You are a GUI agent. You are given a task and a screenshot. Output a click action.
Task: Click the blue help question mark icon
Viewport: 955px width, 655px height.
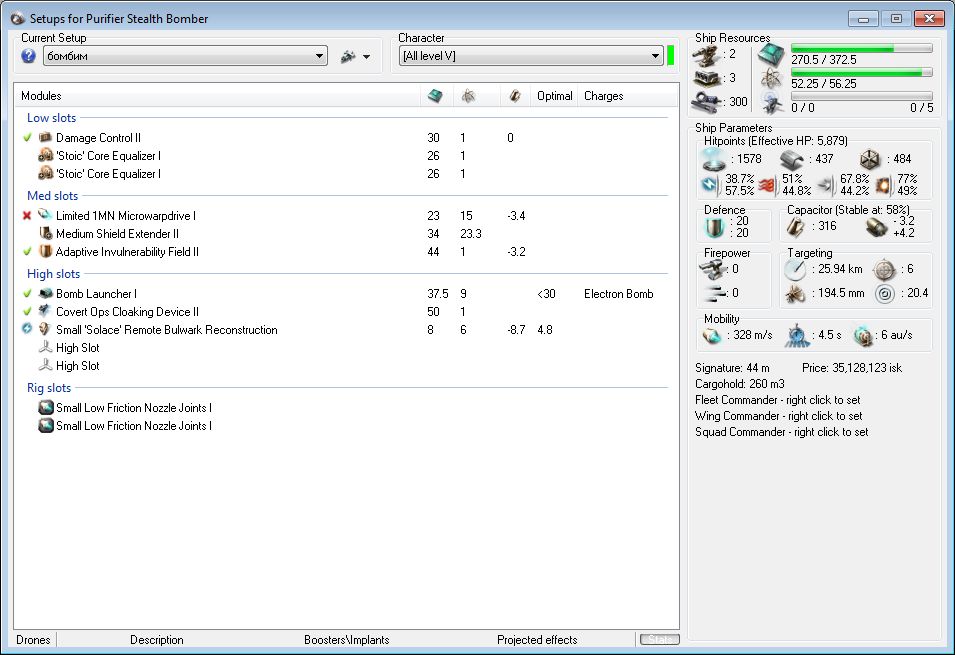point(28,56)
